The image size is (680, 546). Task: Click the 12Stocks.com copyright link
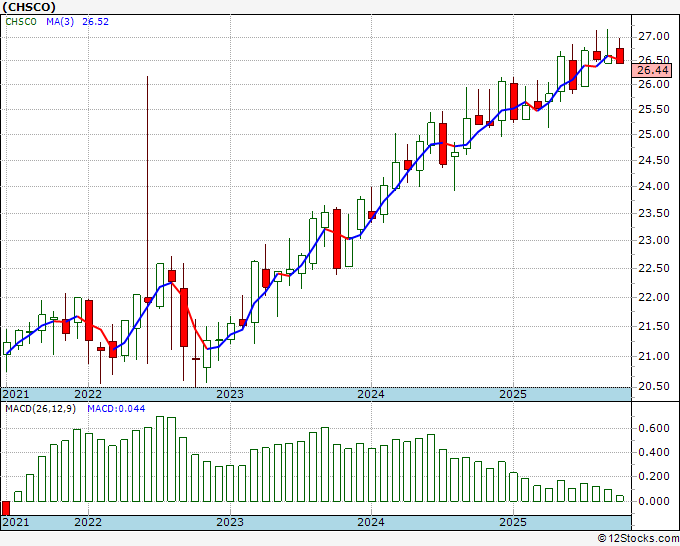pyautogui.click(x=638, y=539)
